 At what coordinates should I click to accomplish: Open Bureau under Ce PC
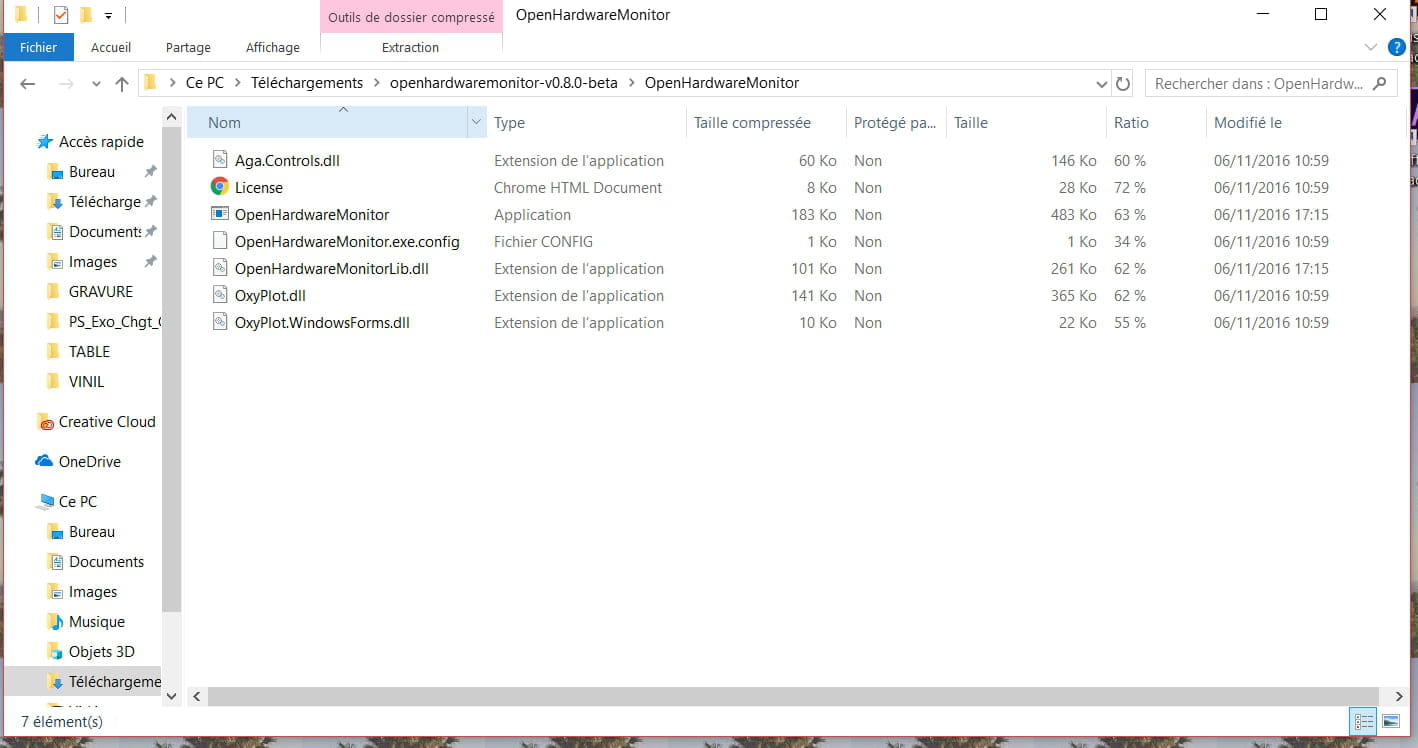[x=91, y=532]
